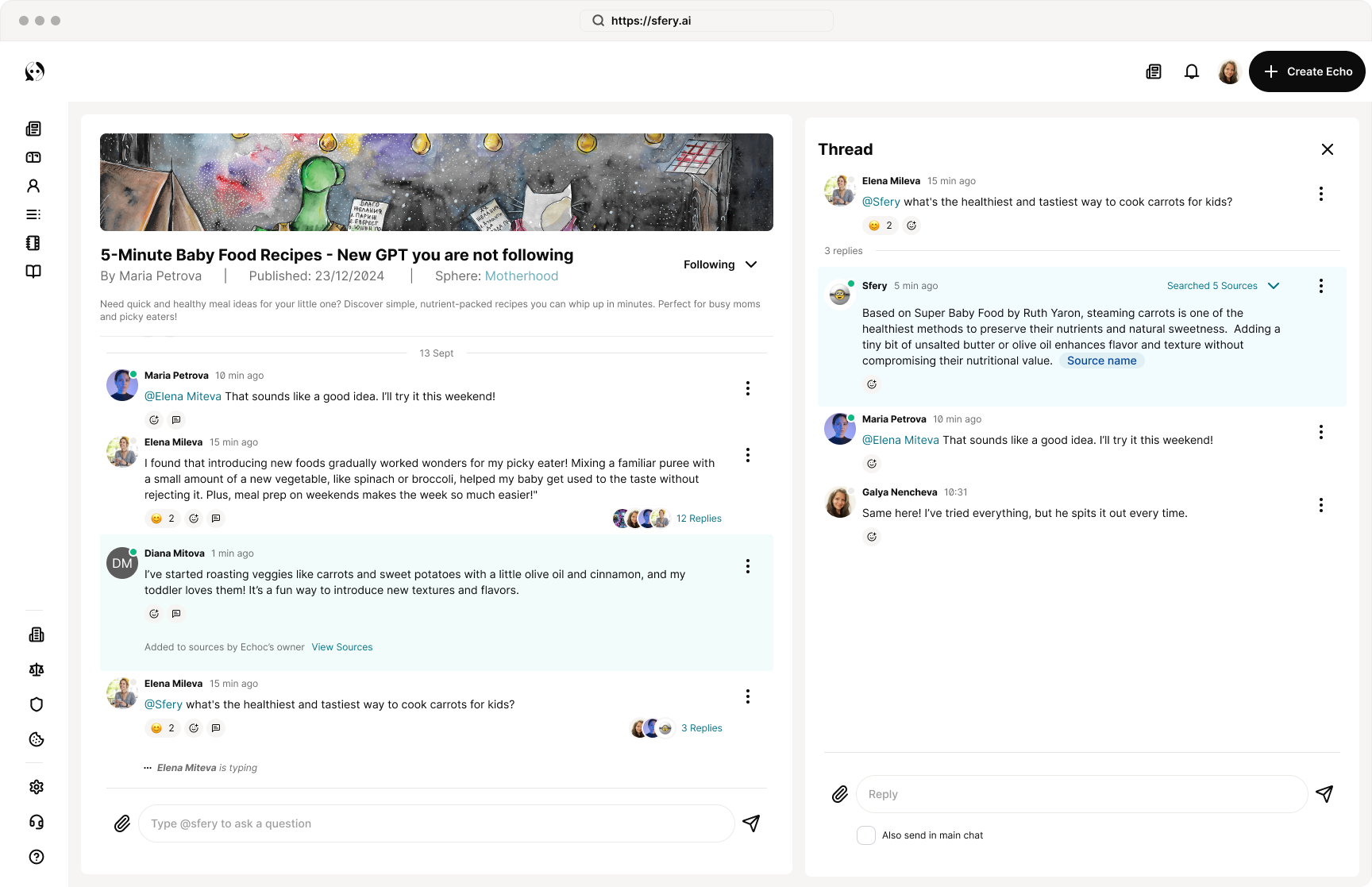Image resolution: width=1372 pixels, height=887 pixels.
Task: Open options menu for Diana Mitova's message
Action: pyautogui.click(x=747, y=566)
